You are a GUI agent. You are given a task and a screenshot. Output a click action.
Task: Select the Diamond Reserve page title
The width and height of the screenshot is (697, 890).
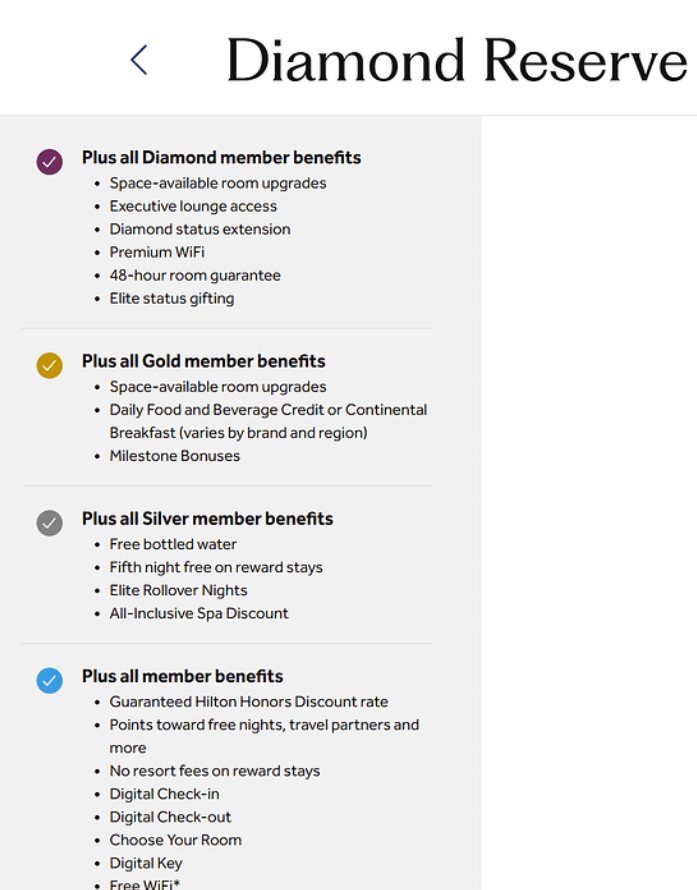coord(456,60)
